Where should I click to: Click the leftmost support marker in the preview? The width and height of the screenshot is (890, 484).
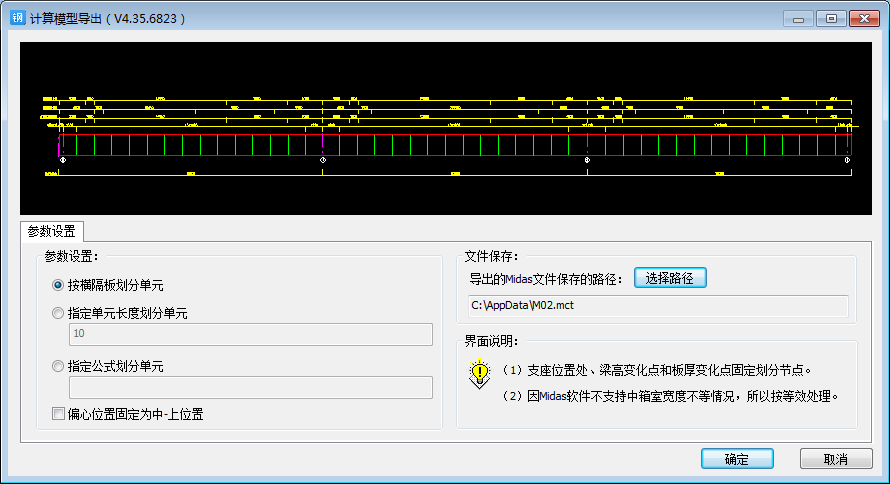(x=63, y=160)
